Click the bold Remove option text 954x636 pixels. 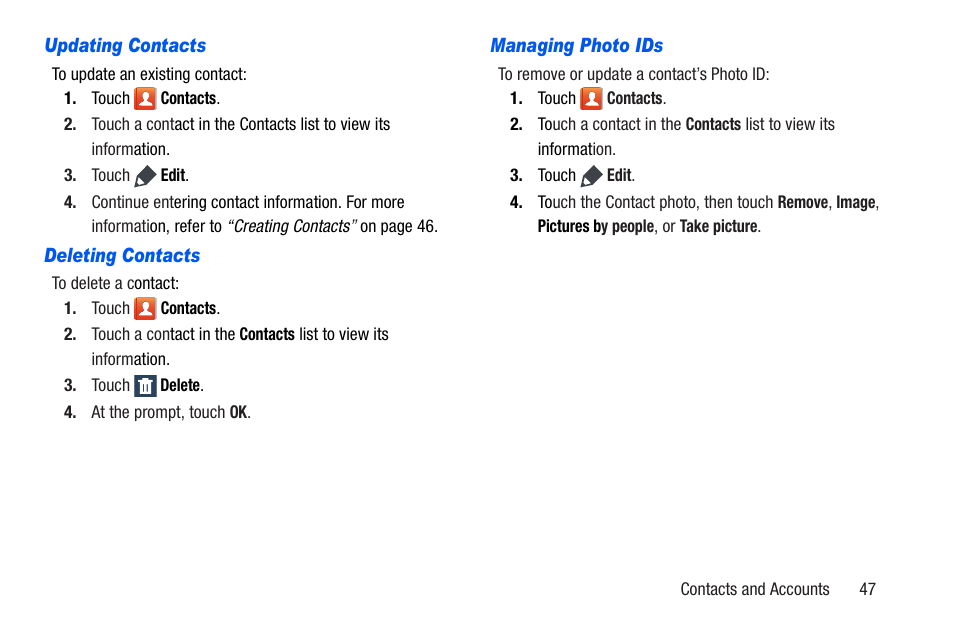803,202
